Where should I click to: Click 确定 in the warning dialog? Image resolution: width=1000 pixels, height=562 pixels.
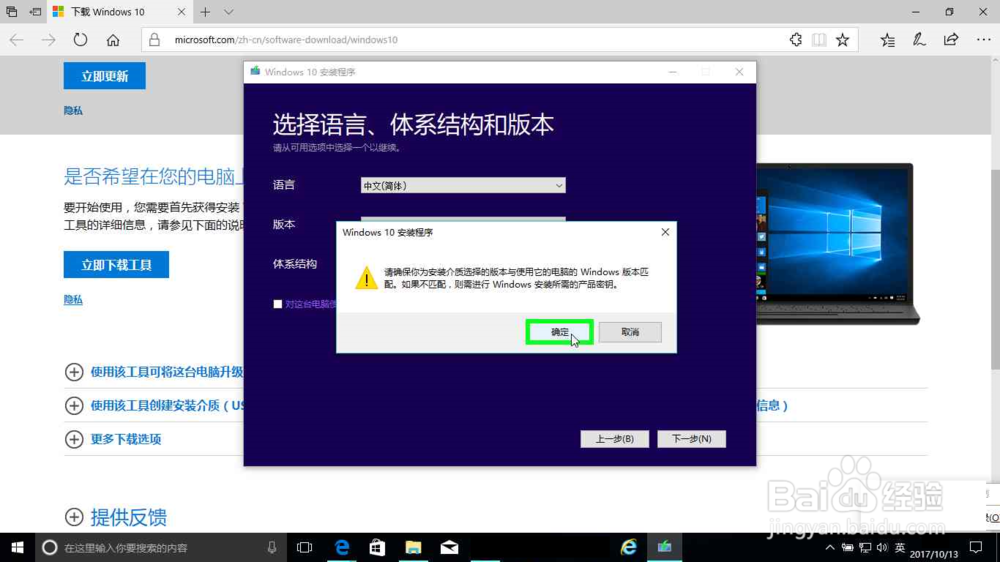(x=559, y=332)
